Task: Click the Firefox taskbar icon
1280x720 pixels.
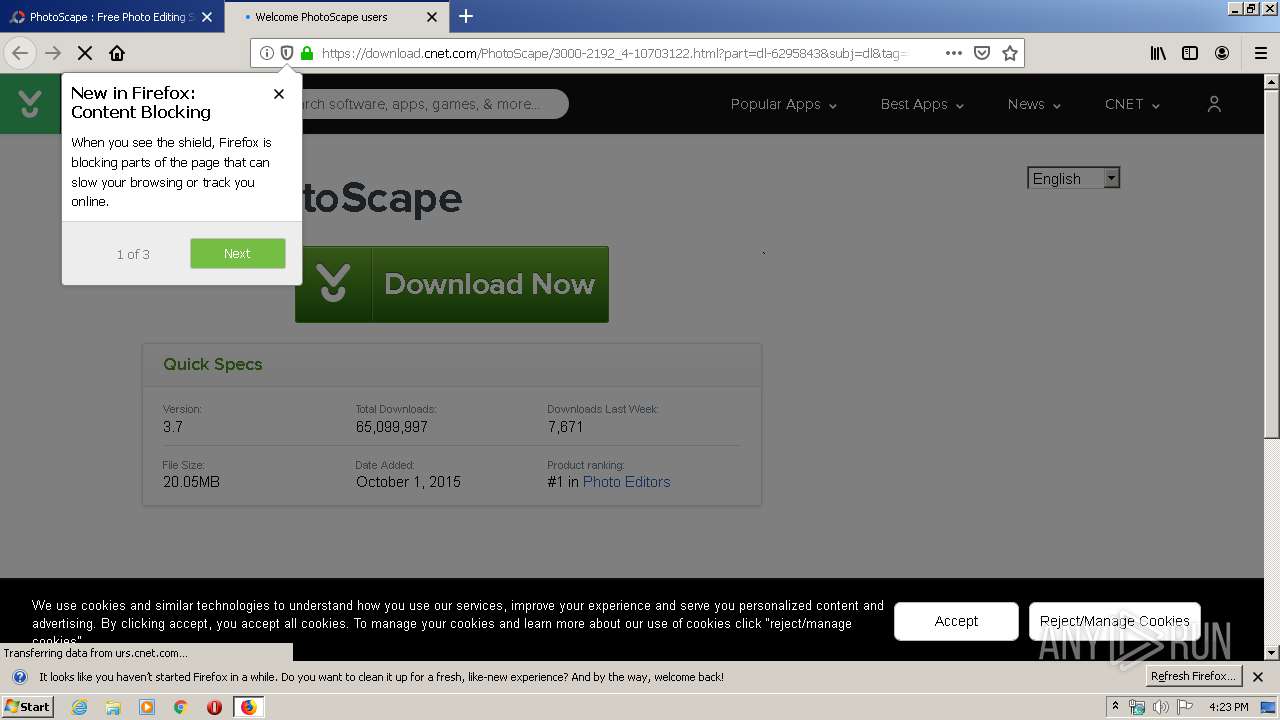Action: (248, 707)
